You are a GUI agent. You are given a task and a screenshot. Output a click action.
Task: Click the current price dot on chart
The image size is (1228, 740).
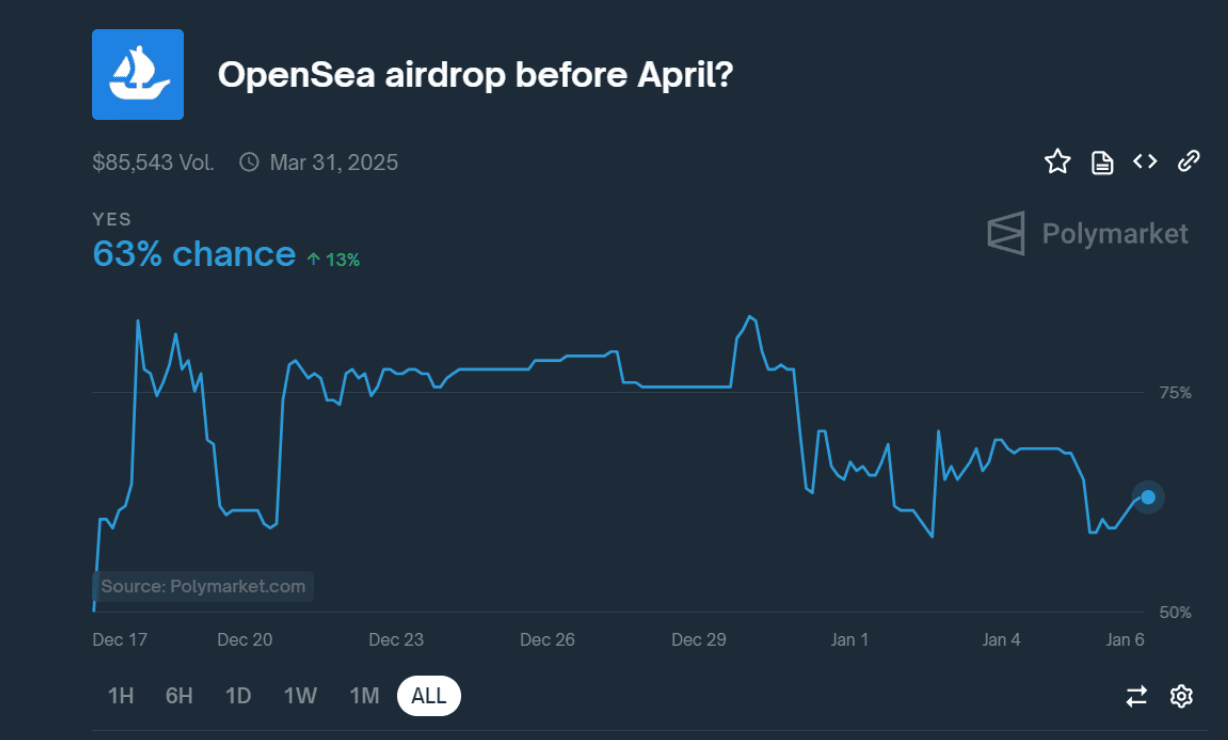pyautogui.click(x=1148, y=497)
